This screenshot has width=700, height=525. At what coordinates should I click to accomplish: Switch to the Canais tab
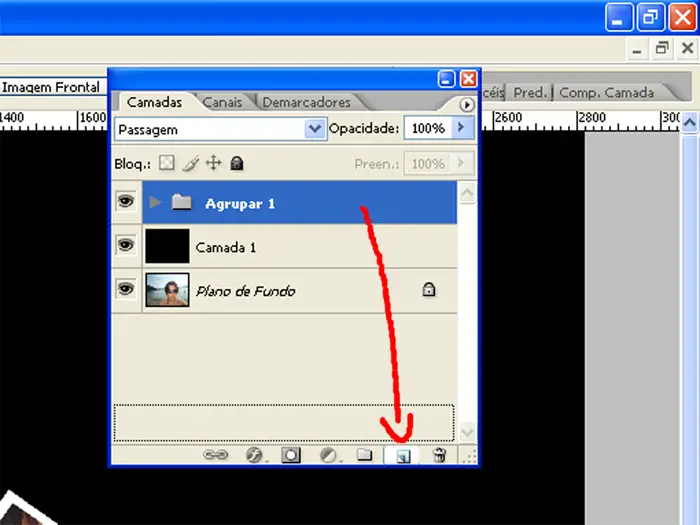pos(222,102)
